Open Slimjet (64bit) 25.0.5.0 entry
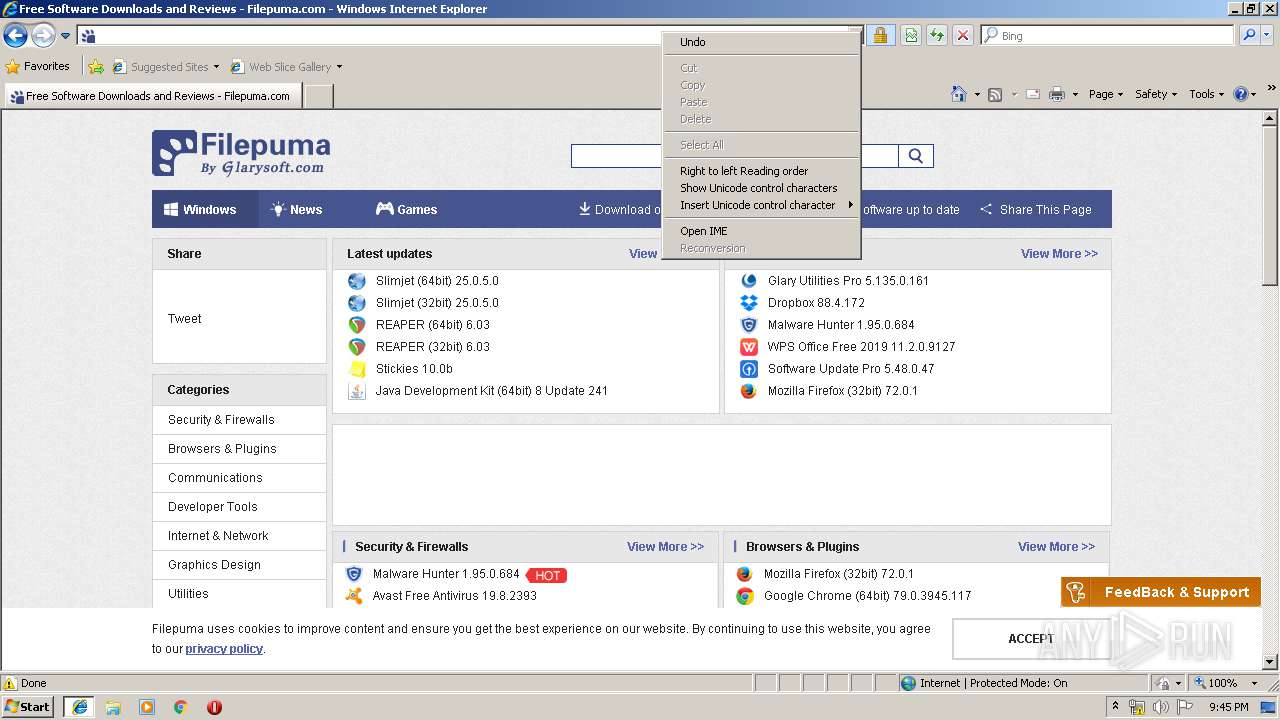 pyautogui.click(x=437, y=281)
